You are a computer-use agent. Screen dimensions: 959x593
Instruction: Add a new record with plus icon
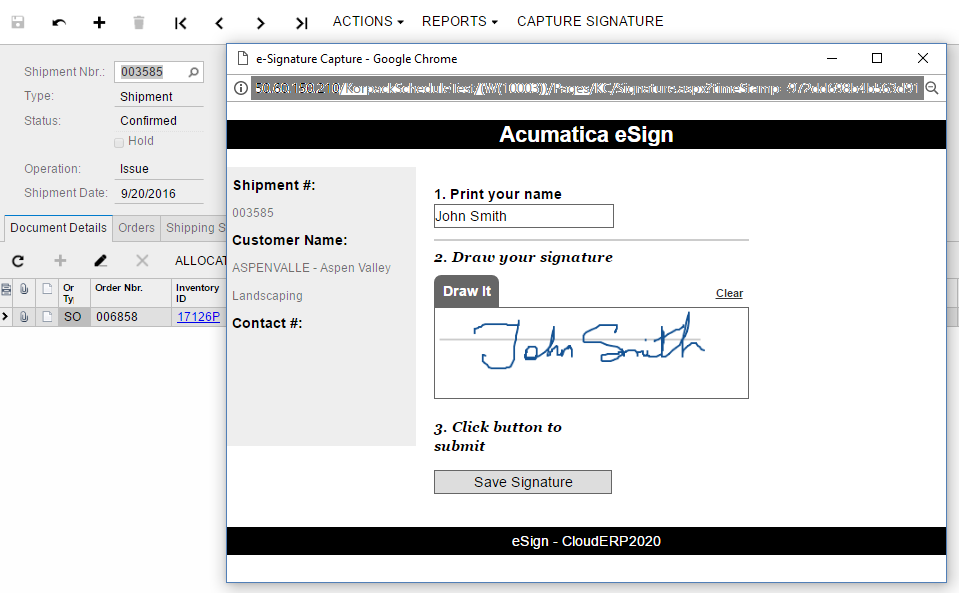tap(99, 23)
